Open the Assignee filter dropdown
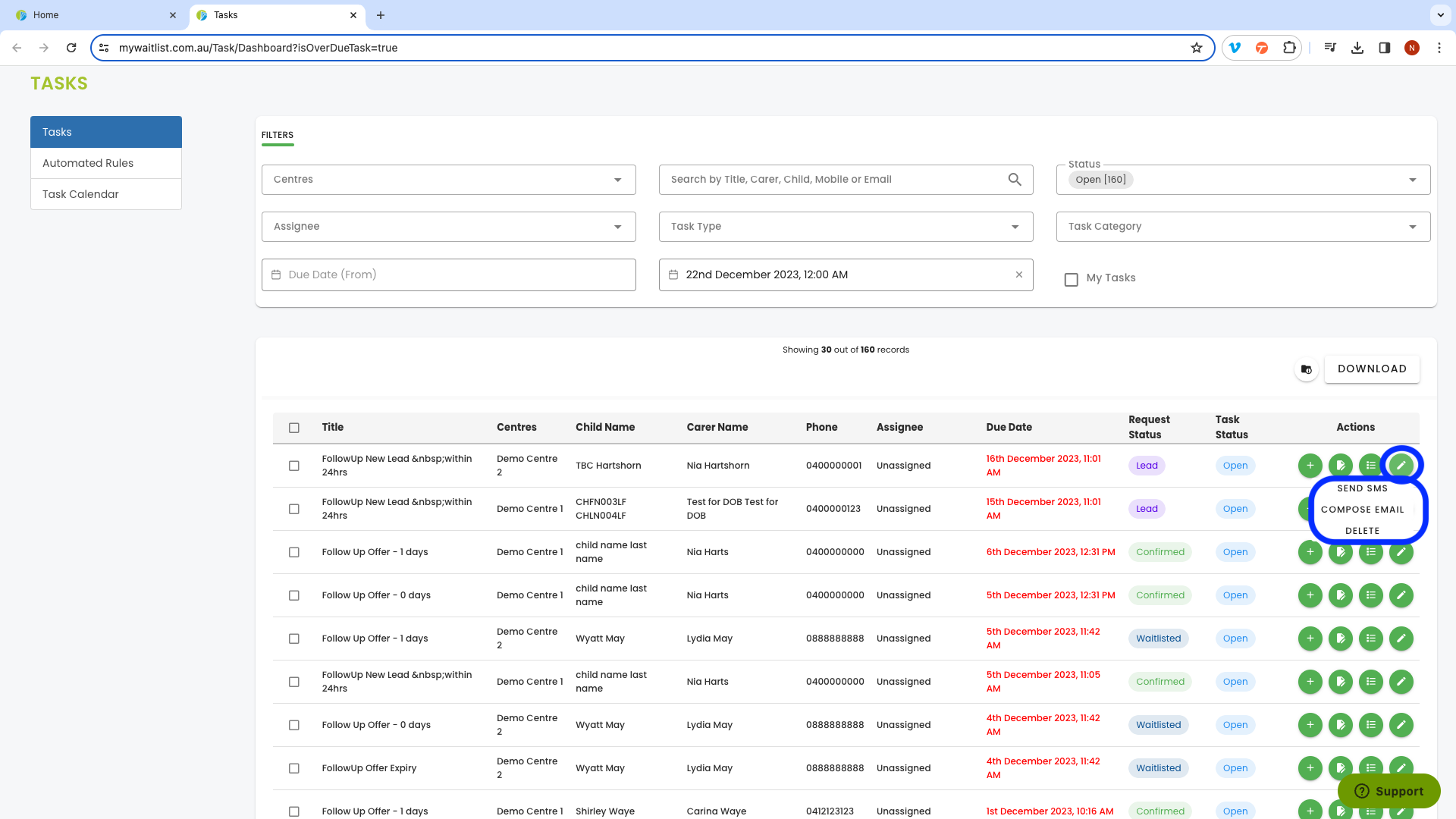This screenshot has height=819, width=1456. (448, 227)
